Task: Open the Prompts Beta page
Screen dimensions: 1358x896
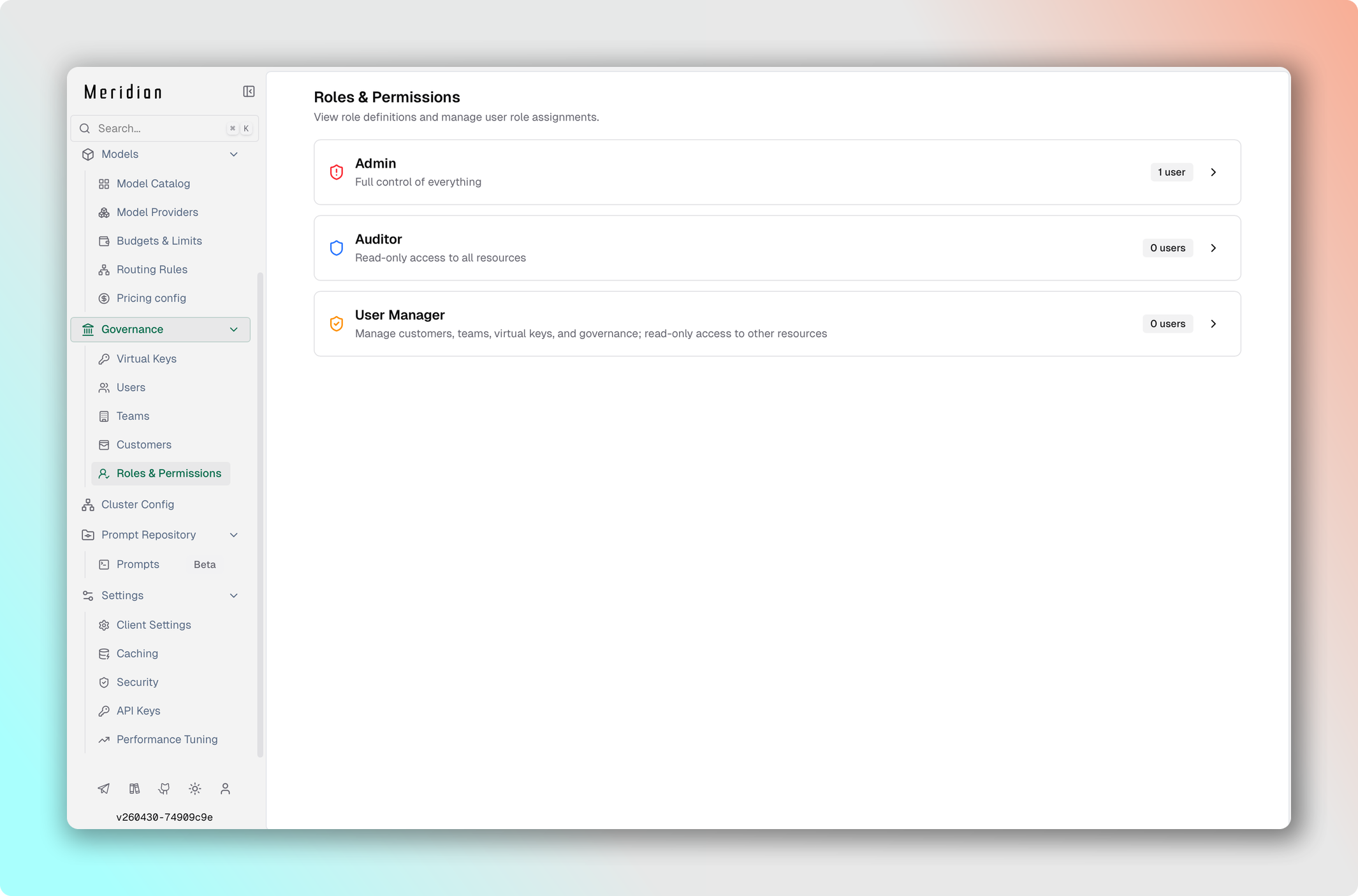Action: tap(161, 565)
